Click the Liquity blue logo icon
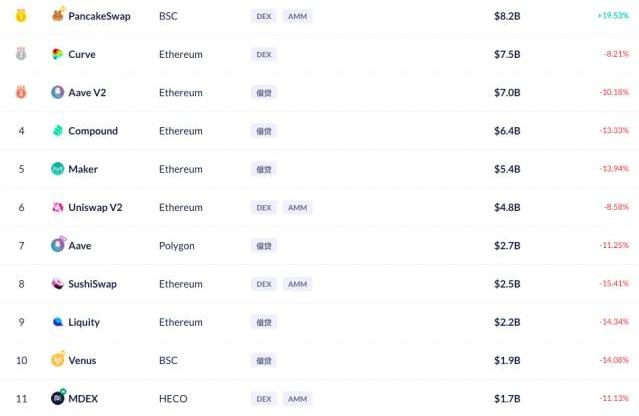Screen dimensions: 639x416 click(x=58, y=322)
